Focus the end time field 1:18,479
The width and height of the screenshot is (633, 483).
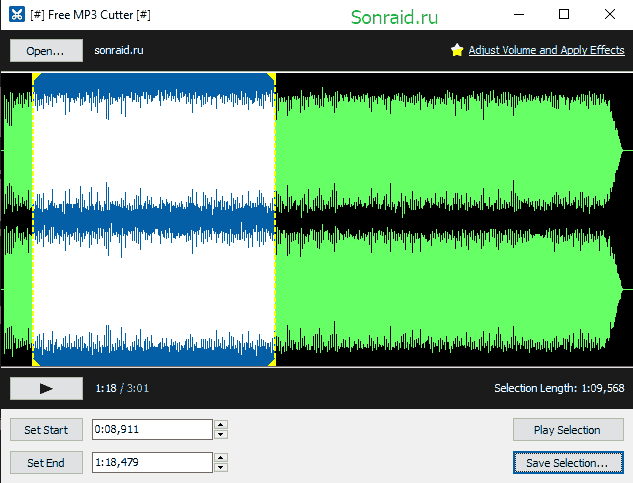[152, 462]
